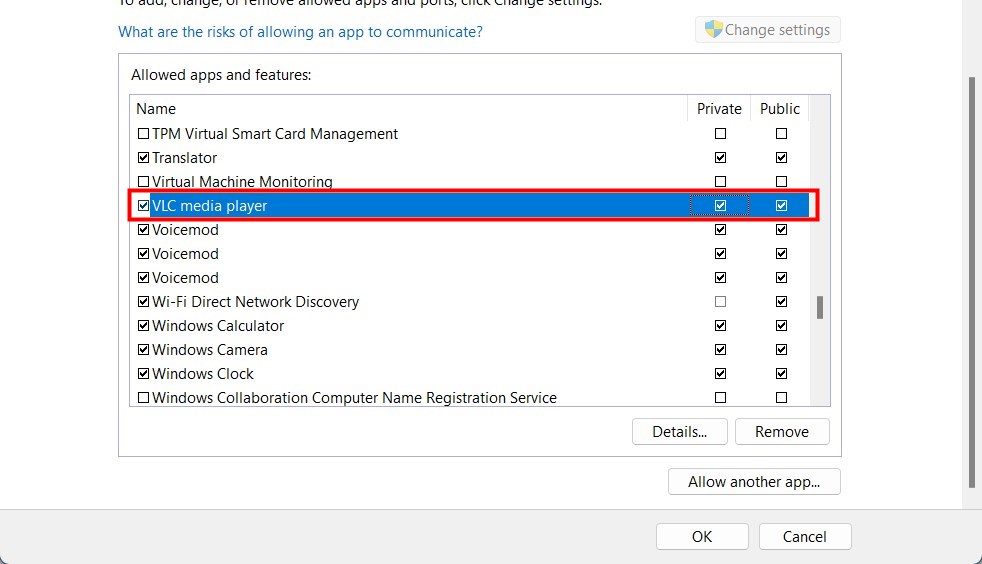
Task: Open Details for the selected app
Action: [x=680, y=431]
